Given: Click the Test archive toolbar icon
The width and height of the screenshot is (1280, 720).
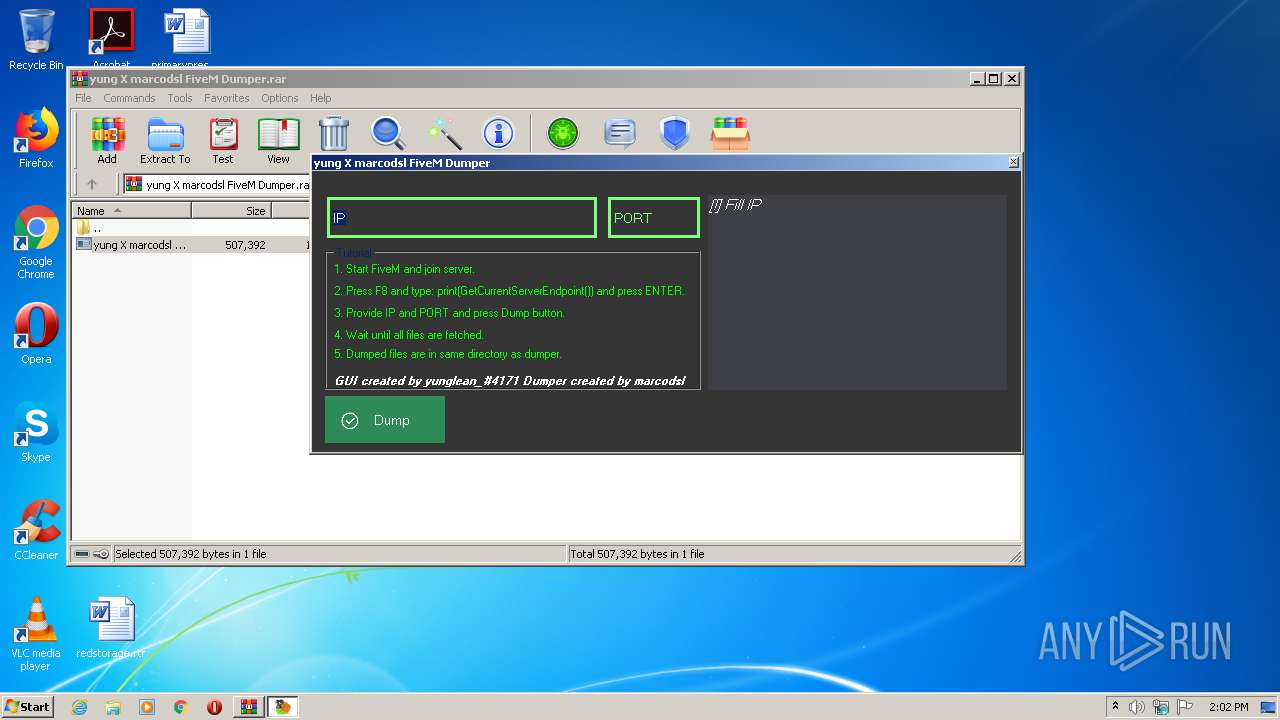Looking at the screenshot, I should [x=223, y=141].
